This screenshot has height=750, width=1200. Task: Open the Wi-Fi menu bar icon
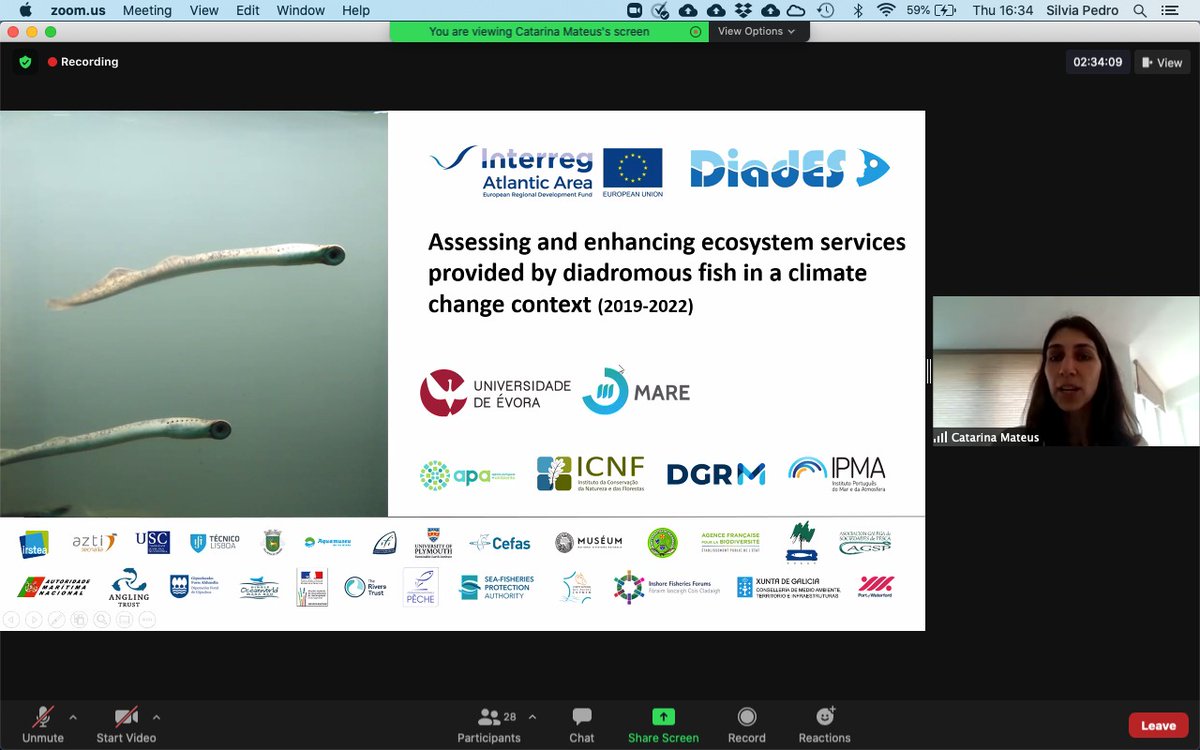point(886,10)
